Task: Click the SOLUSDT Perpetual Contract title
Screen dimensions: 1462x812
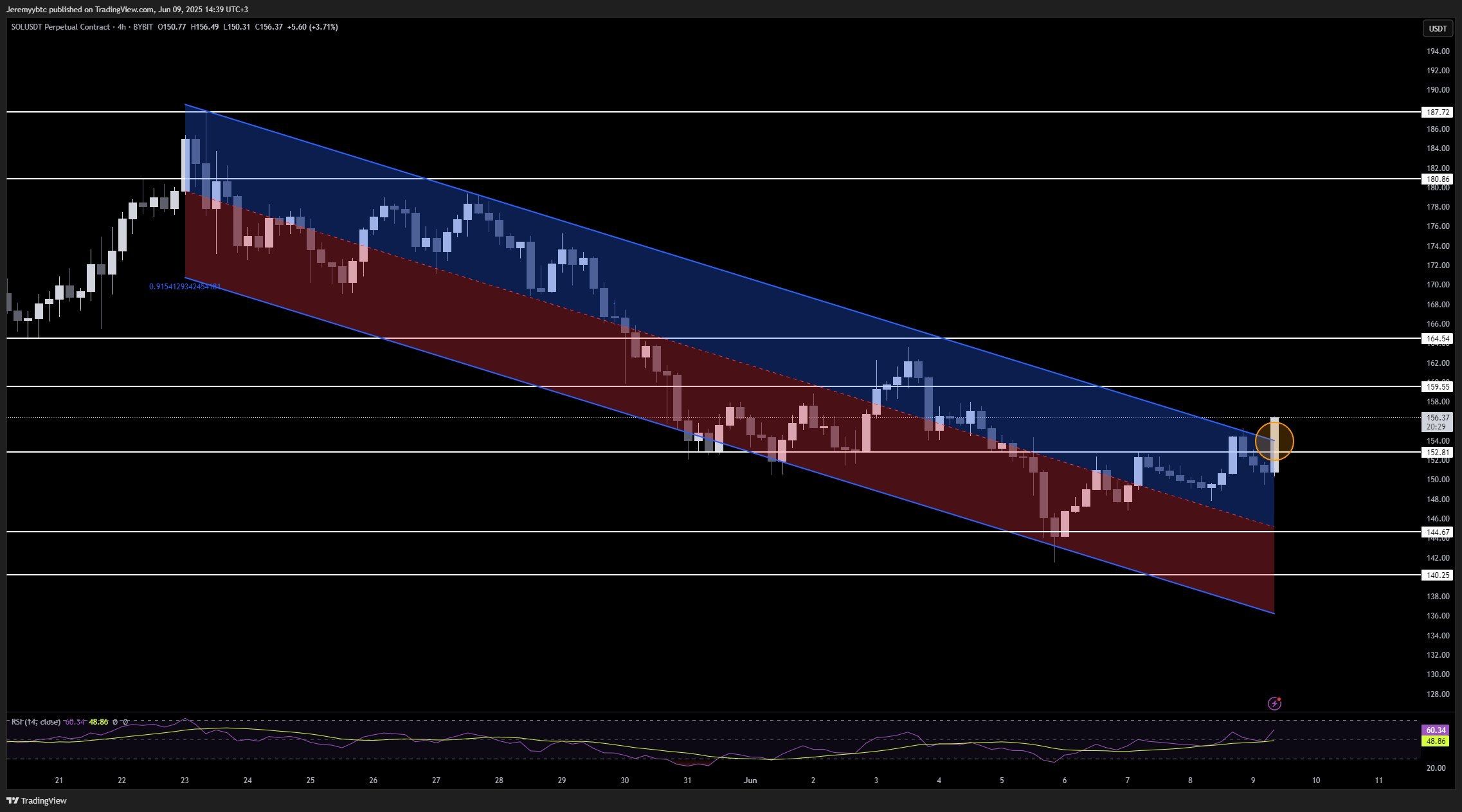Action: 60,27
